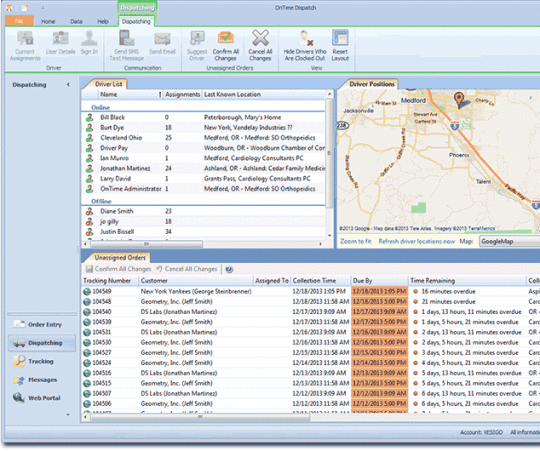Sort by the Collection Time column
540x451 pixels.
(321, 281)
